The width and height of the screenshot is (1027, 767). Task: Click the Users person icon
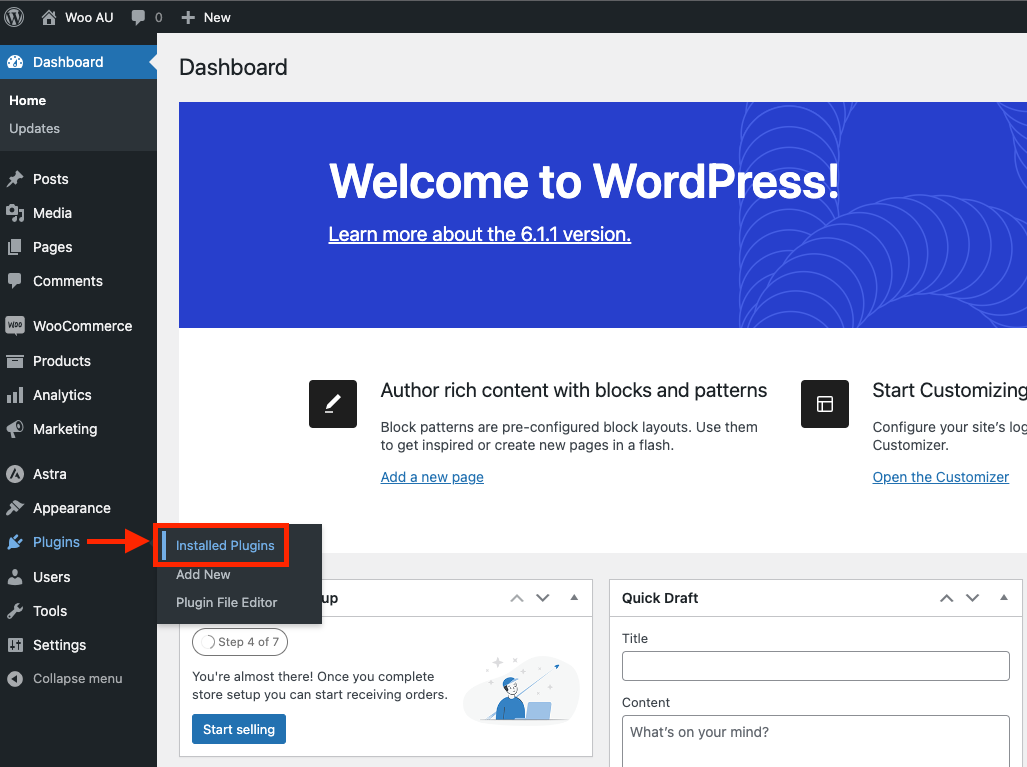coord(14,576)
